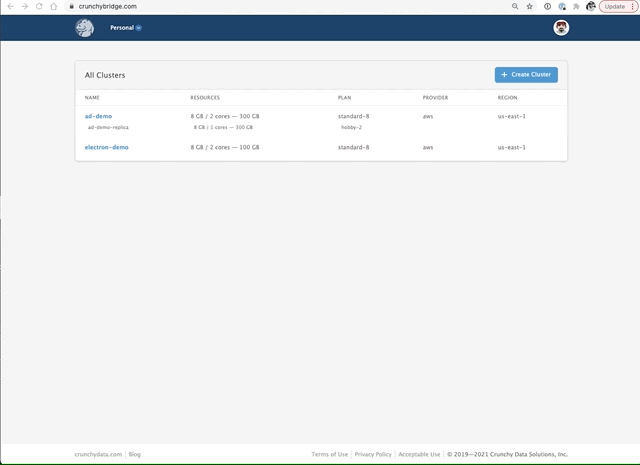Select the electron-demo aws provider cell
Screen dimensions: 640x465
[428, 147]
